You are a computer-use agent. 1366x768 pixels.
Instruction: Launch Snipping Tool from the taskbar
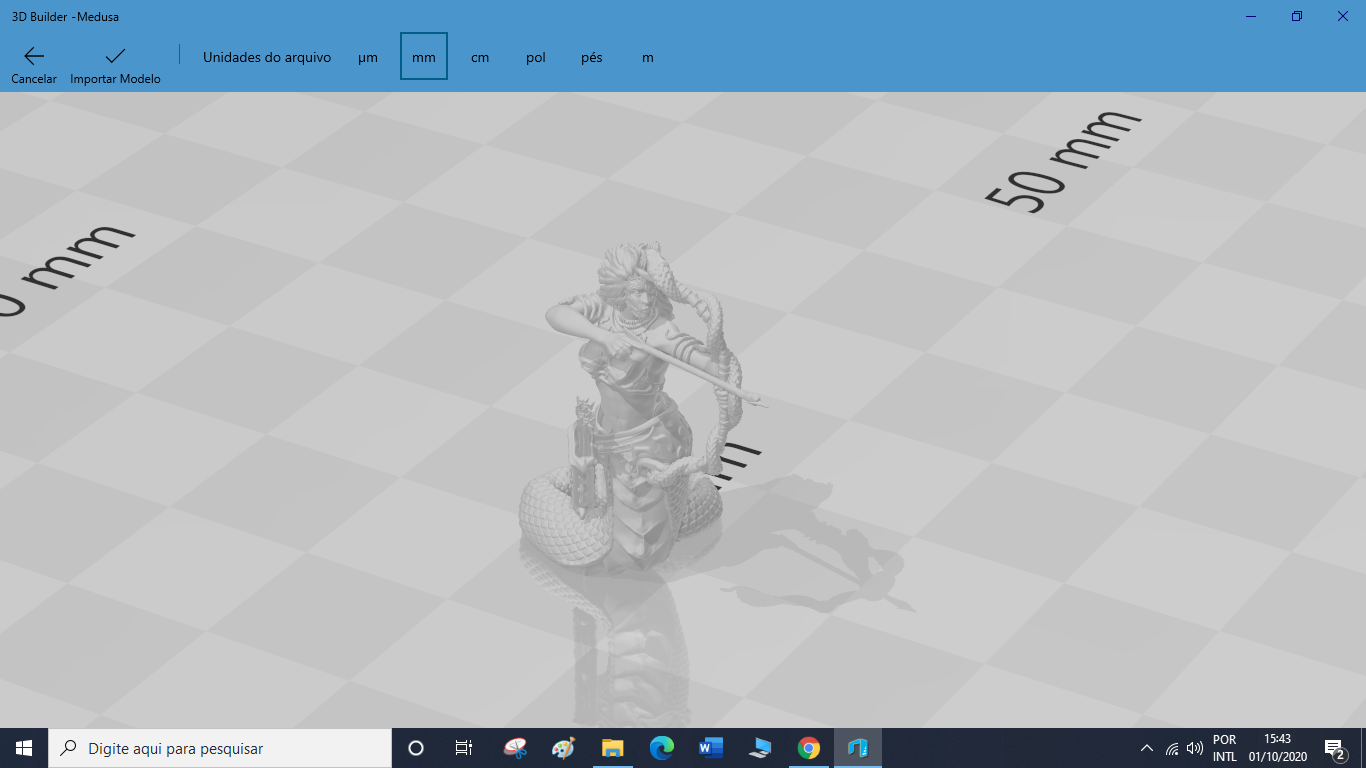coord(515,748)
